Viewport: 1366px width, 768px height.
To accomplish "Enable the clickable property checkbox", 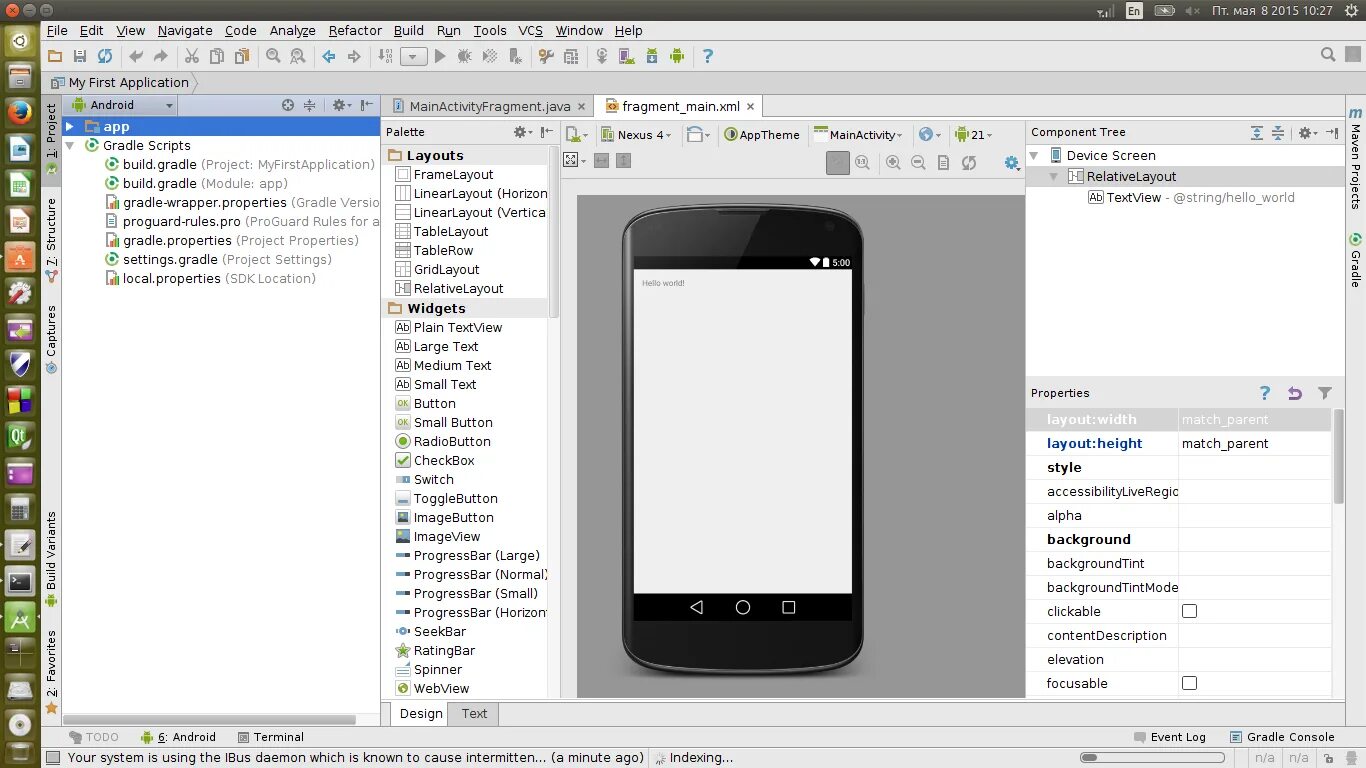I will (x=1189, y=611).
